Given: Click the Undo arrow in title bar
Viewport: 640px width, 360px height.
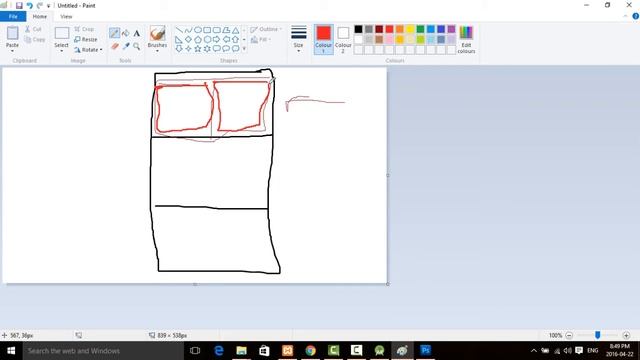Looking at the screenshot, I should coord(29,6).
